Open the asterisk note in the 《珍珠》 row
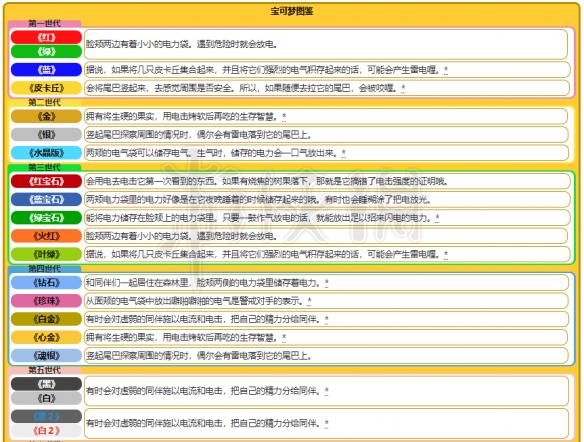The width and height of the screenshot is (584, 442). 309,301
